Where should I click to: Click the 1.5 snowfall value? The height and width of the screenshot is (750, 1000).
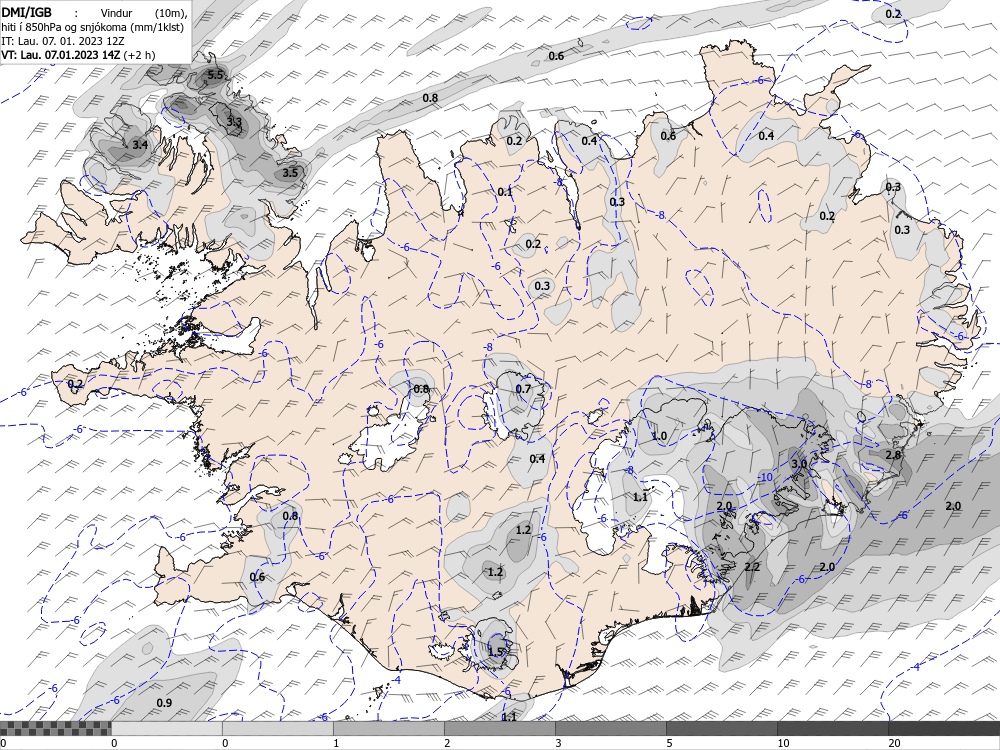tap(496, 652)
